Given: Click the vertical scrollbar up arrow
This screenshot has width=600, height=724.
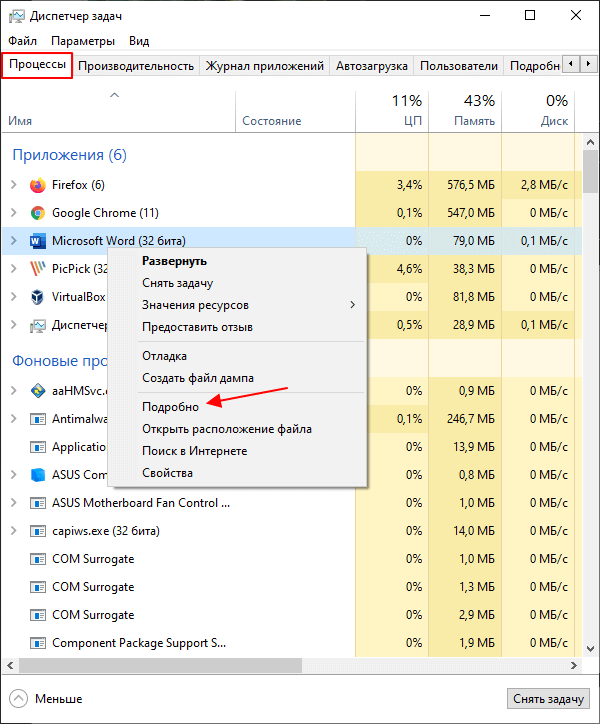Looking at the screenshot, I should pos(590,142).
